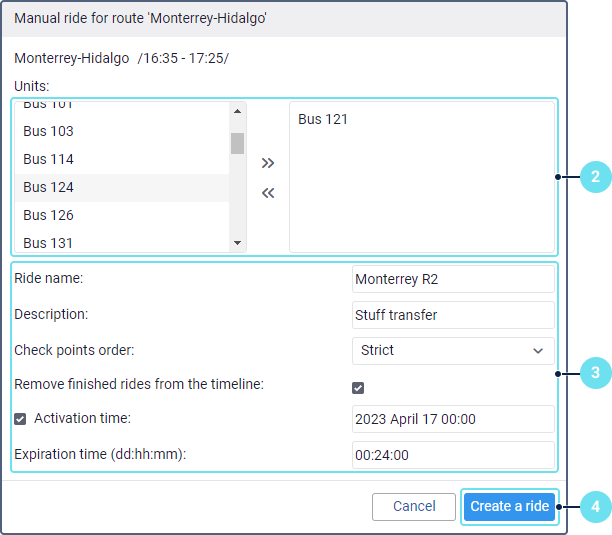Image resolution: width=612 pixels, height=535 pixels.
Task: Click callout marker number 3
Action: coord(595,373)
